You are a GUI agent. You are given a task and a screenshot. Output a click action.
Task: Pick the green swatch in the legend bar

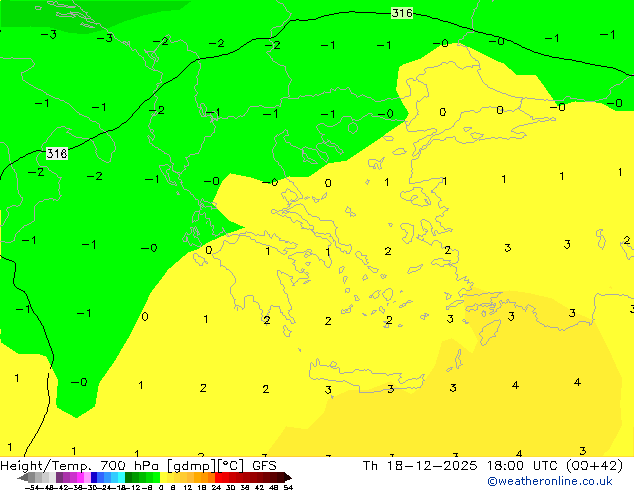[140, 477]
